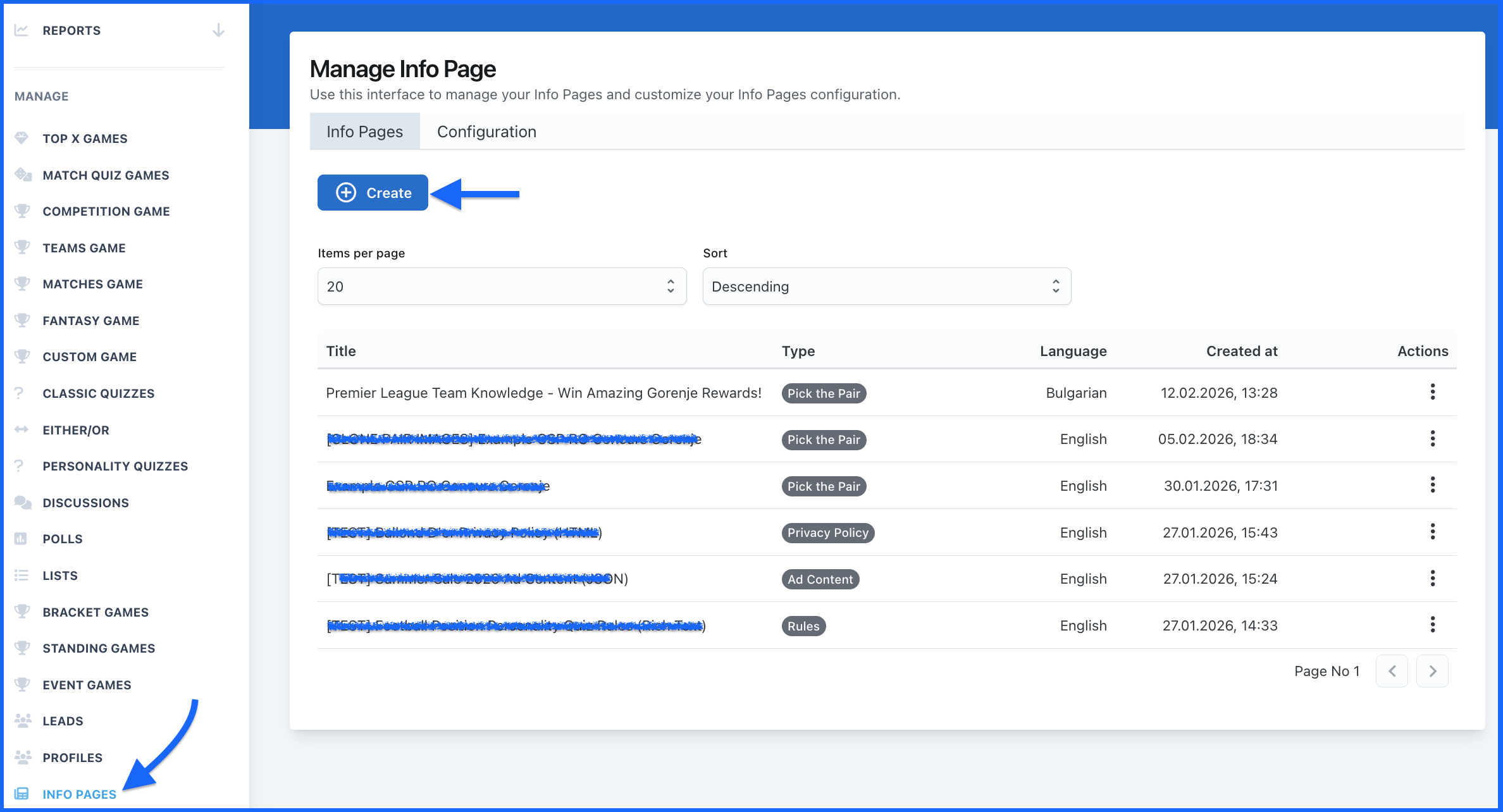Screen dimensions: 1503x812
Task: Select the Info Pages tab
Action: (364, 132)
